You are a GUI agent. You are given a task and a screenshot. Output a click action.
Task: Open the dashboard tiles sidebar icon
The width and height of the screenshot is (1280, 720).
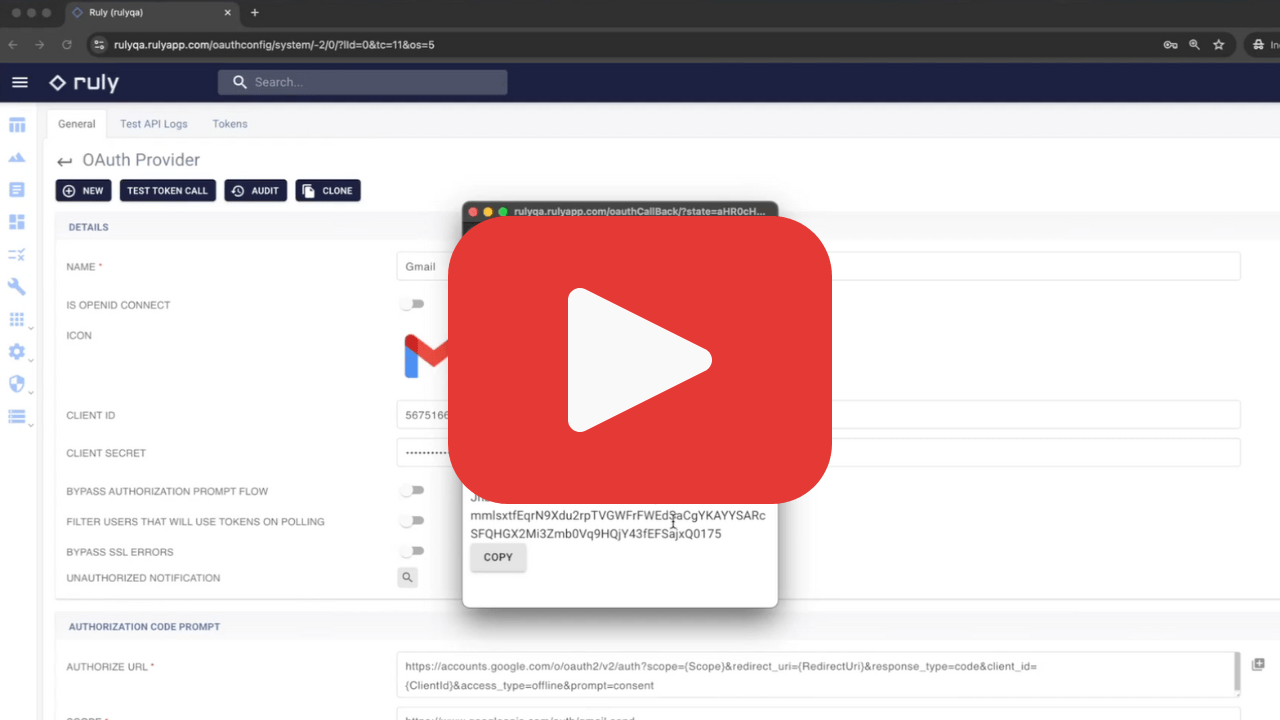tap(17, 222)
